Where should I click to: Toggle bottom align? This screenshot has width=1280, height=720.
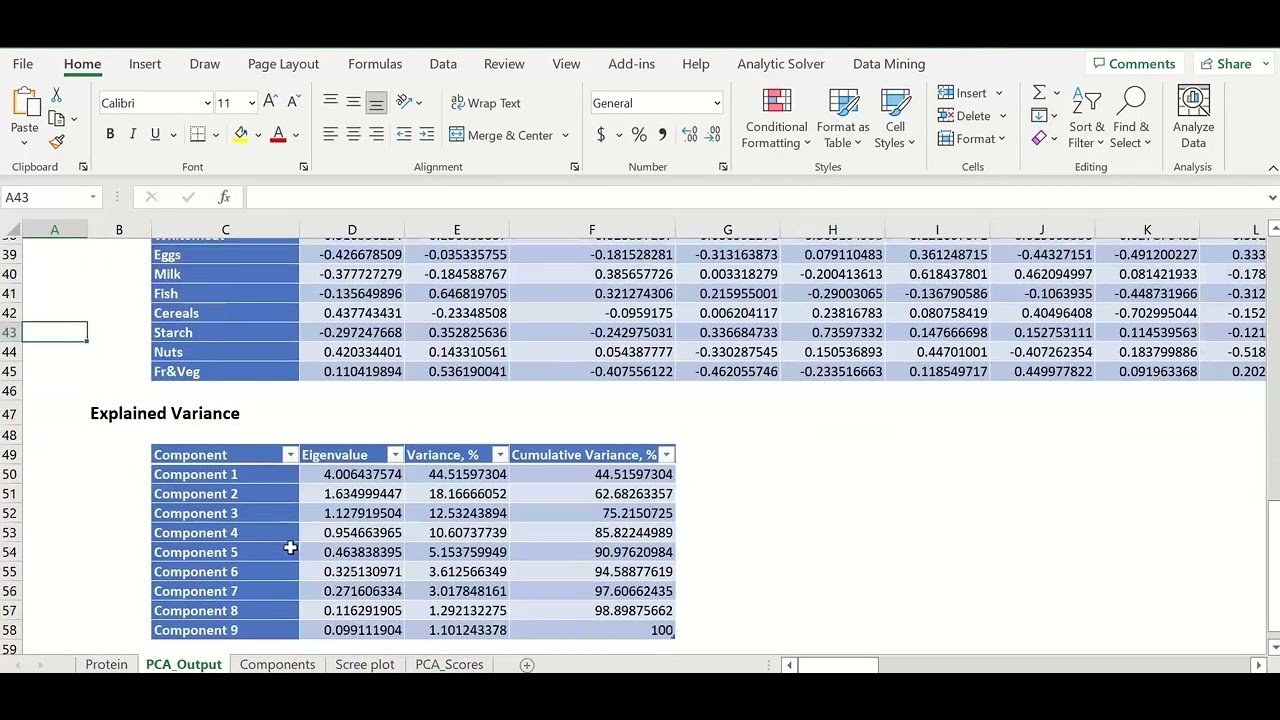376,102
